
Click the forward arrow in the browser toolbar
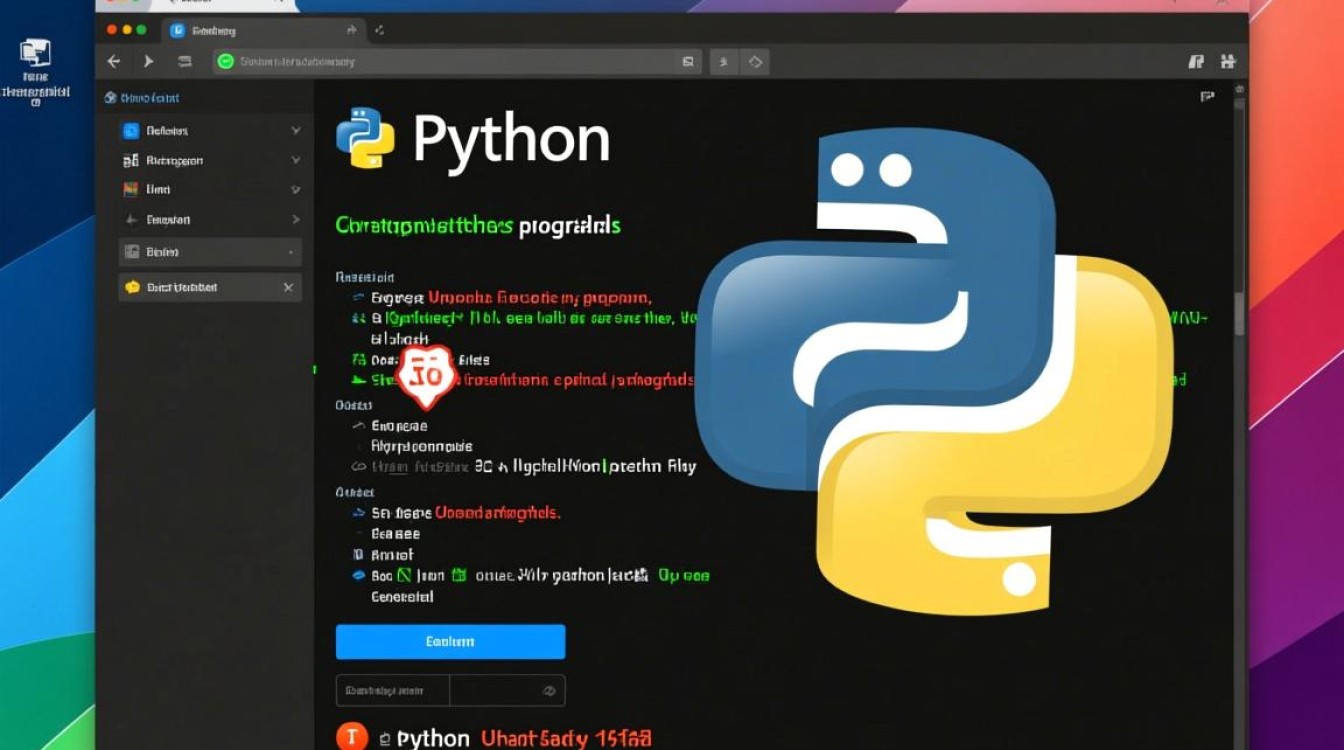point(148,62)
